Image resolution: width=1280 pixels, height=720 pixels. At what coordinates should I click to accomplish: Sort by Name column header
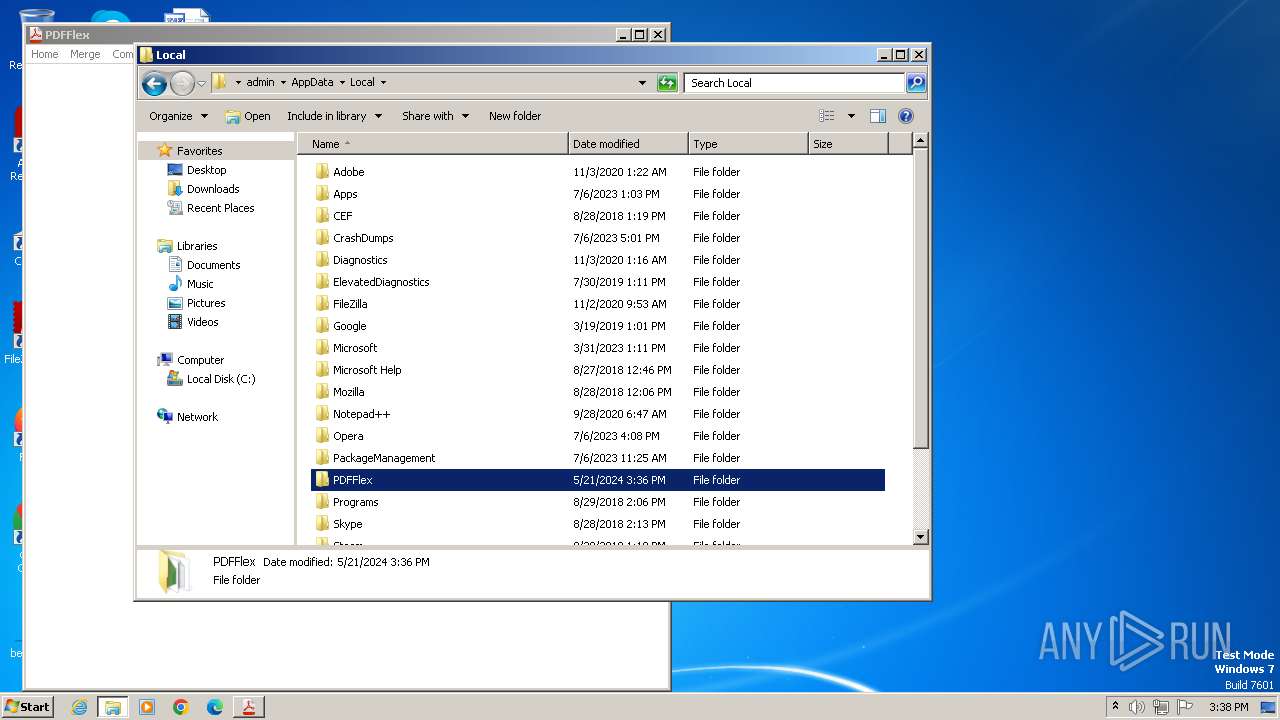click(433, 144)
